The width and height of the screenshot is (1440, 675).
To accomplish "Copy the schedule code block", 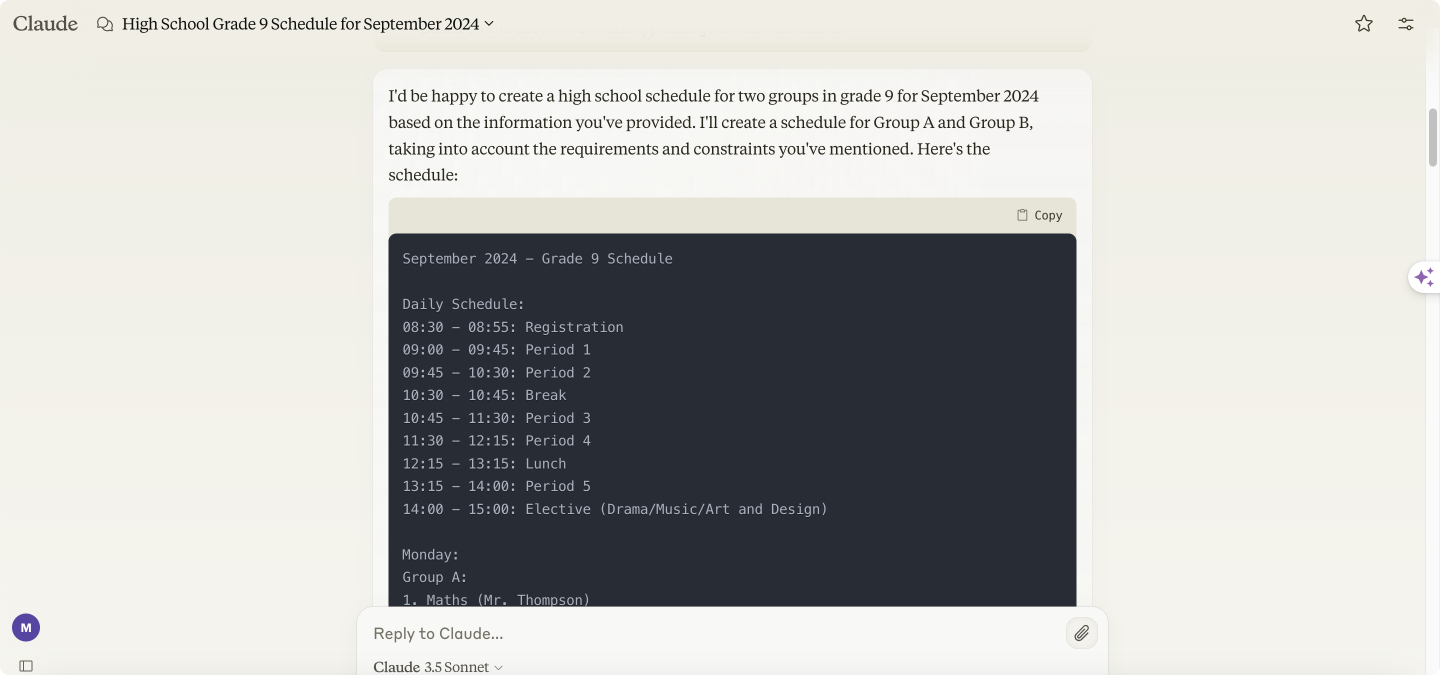I will coord(1039,215).
